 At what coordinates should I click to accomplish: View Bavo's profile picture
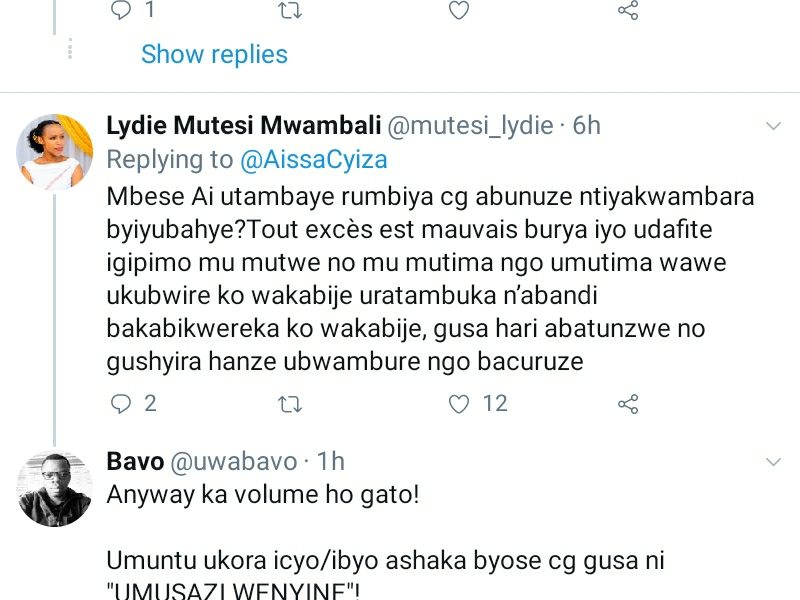(x=54, y=487)
